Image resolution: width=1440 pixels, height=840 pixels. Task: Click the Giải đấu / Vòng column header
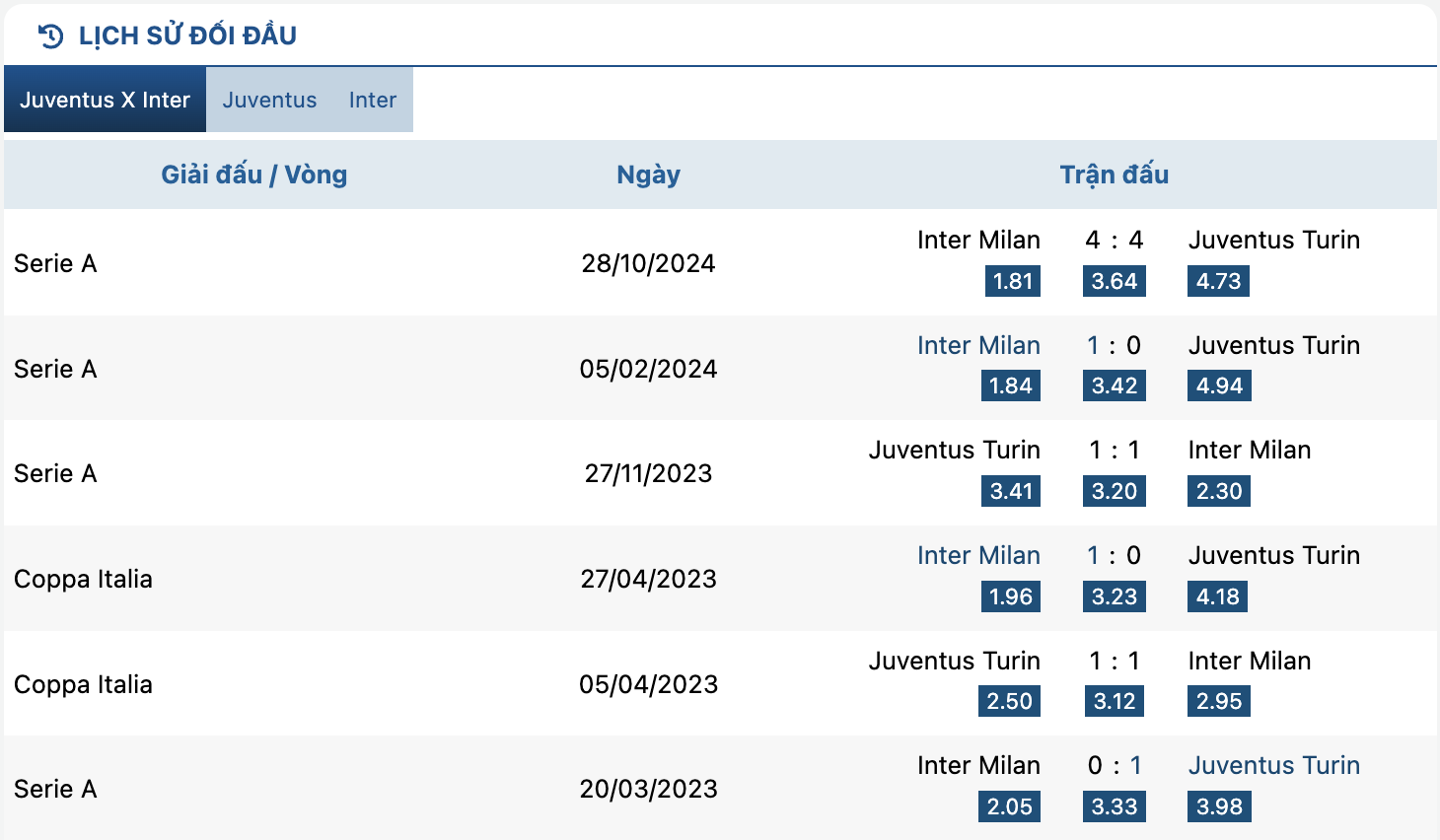(x=254, y=175)
